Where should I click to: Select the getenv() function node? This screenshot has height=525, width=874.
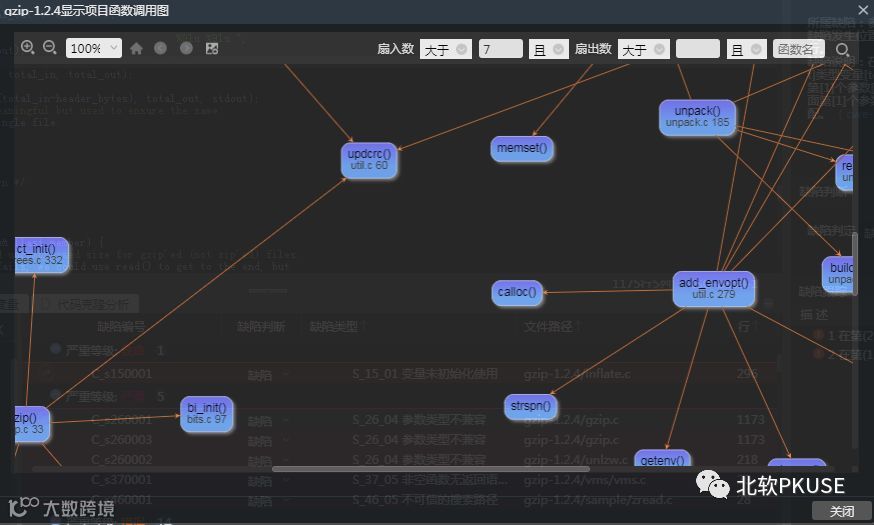pyautogui.click(x=662, y=459)
